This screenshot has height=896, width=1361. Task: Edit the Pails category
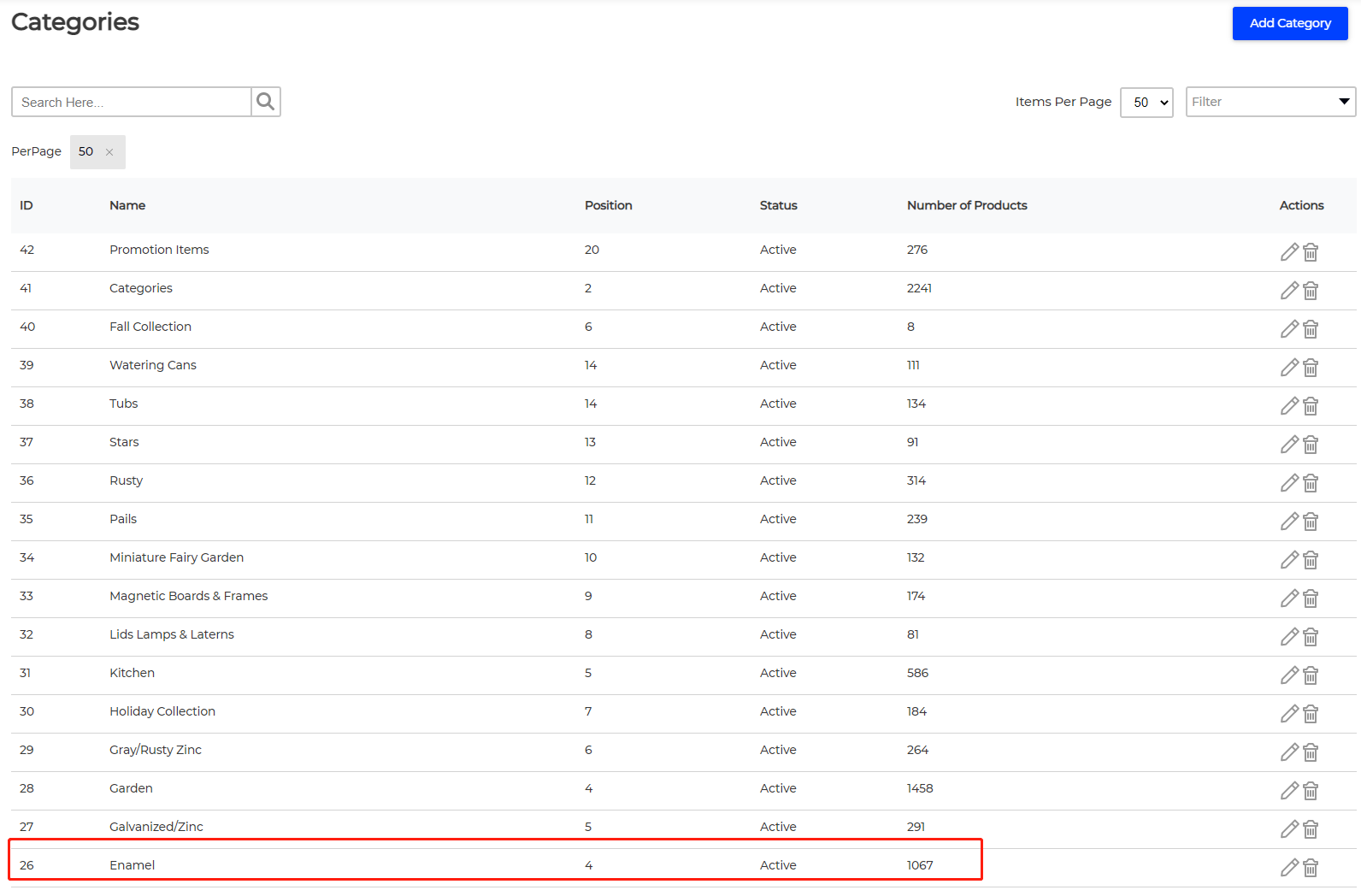(x=1289, y=522)
